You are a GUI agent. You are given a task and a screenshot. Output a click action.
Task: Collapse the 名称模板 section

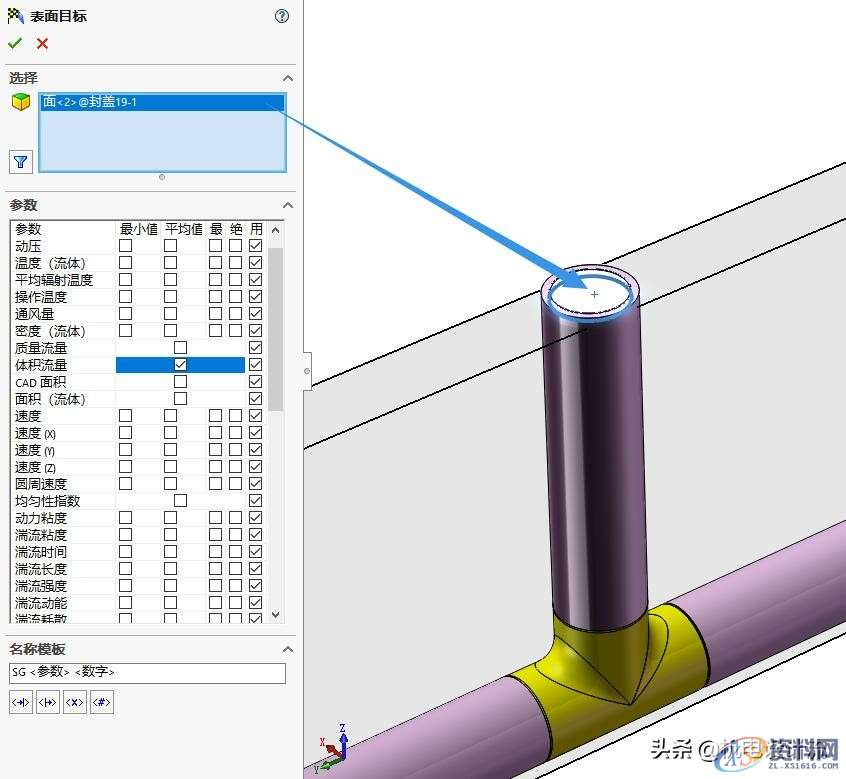click(x=288, y=647)
